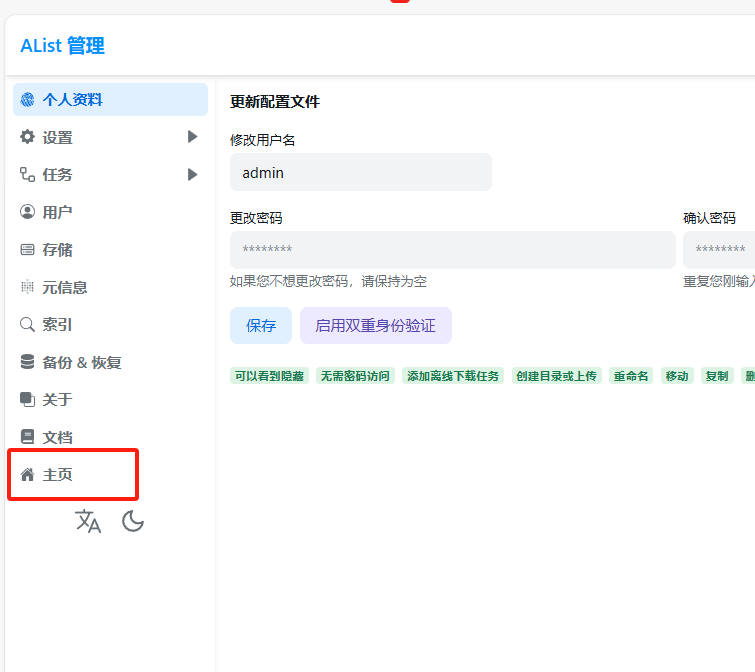Click the 更新配置文件 heading

(275, 102)
